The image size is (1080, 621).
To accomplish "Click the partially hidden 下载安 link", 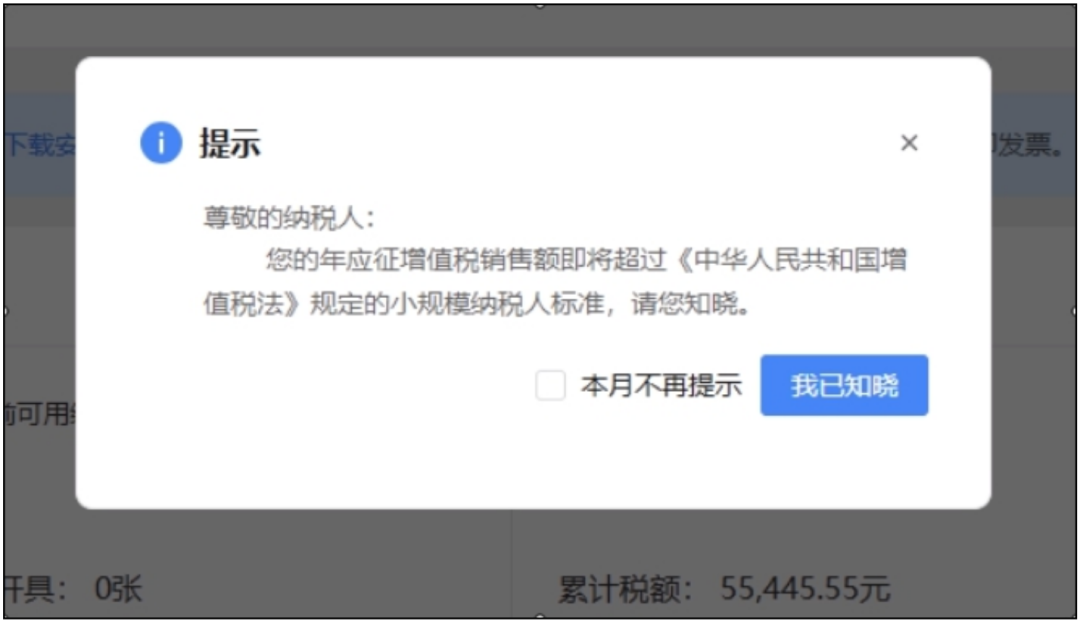I will point(40,145).
